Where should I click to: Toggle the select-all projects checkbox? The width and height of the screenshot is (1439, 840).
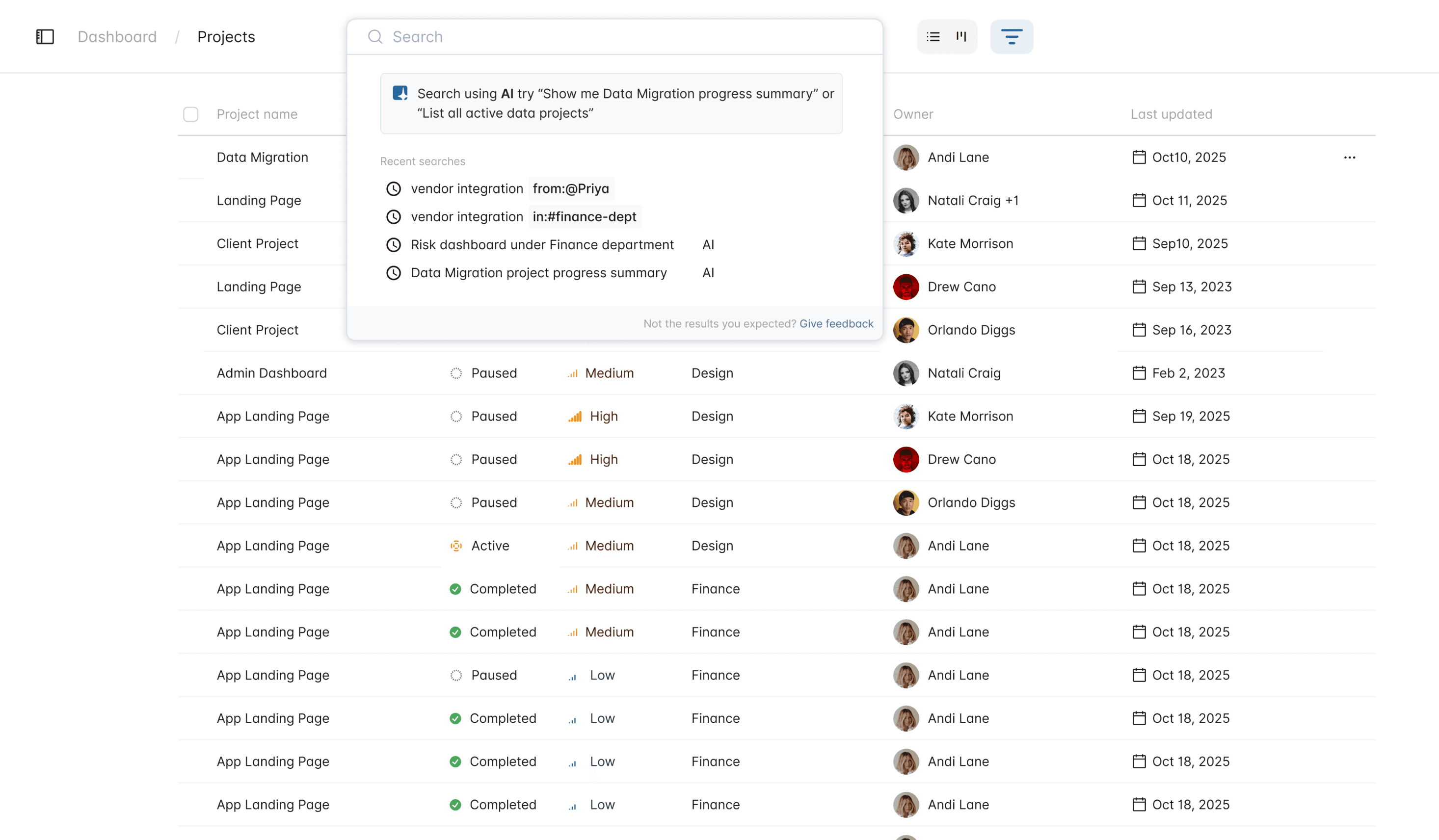[x=191, y=114]
